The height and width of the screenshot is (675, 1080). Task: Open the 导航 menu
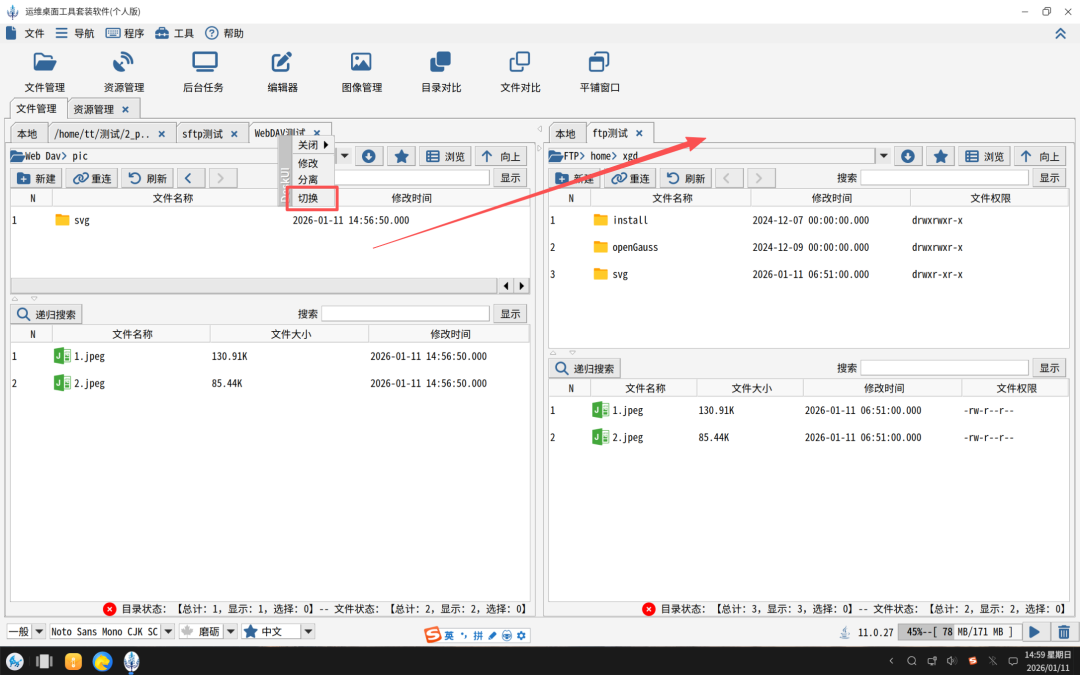(x=75, y=33)
